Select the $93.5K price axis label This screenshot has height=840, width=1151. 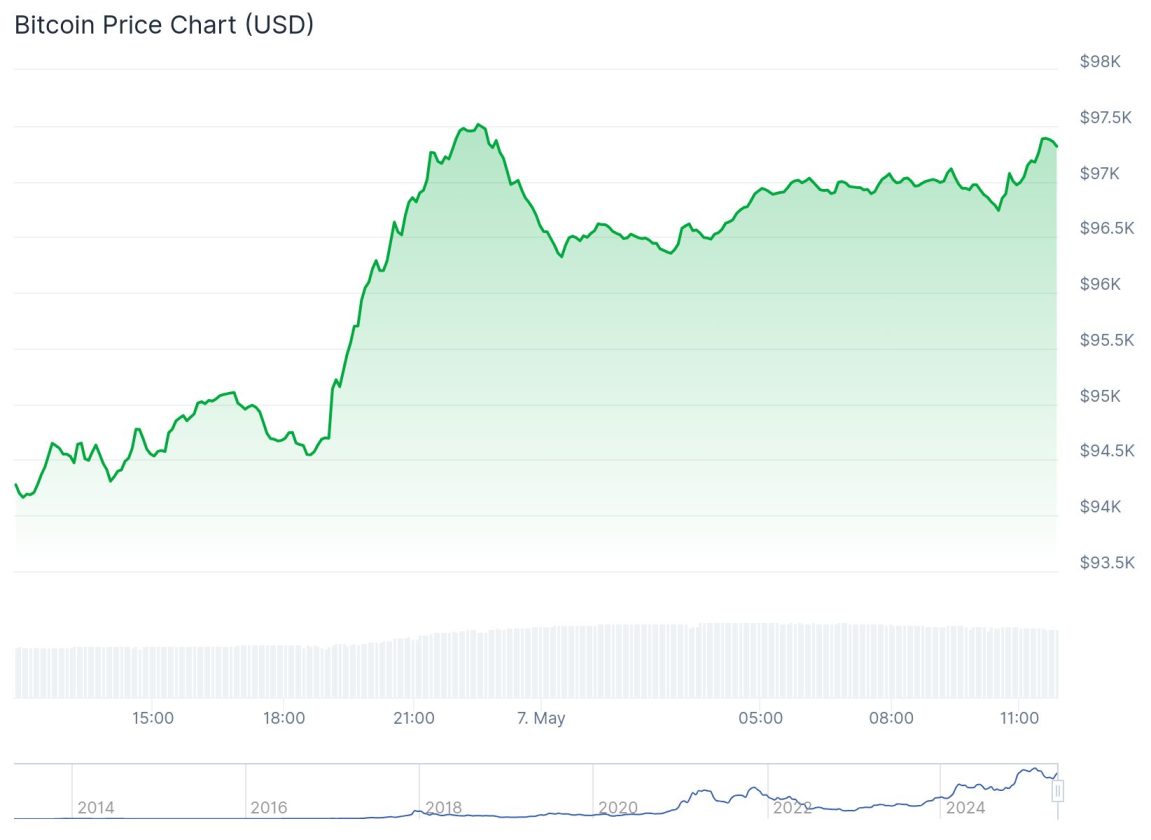[x=1106, y=562]
